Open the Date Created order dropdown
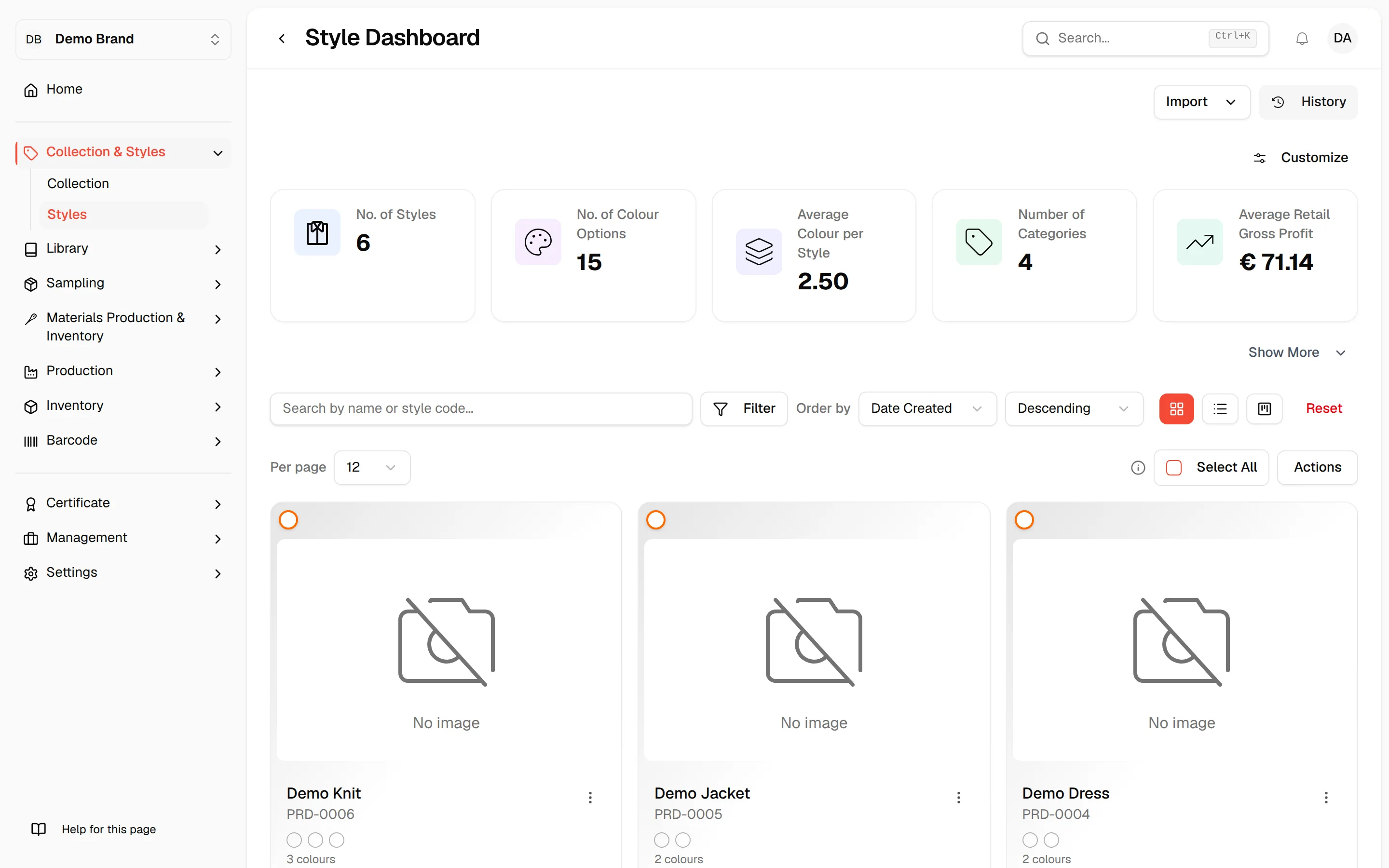1389x868 pixels. point(927,409)
